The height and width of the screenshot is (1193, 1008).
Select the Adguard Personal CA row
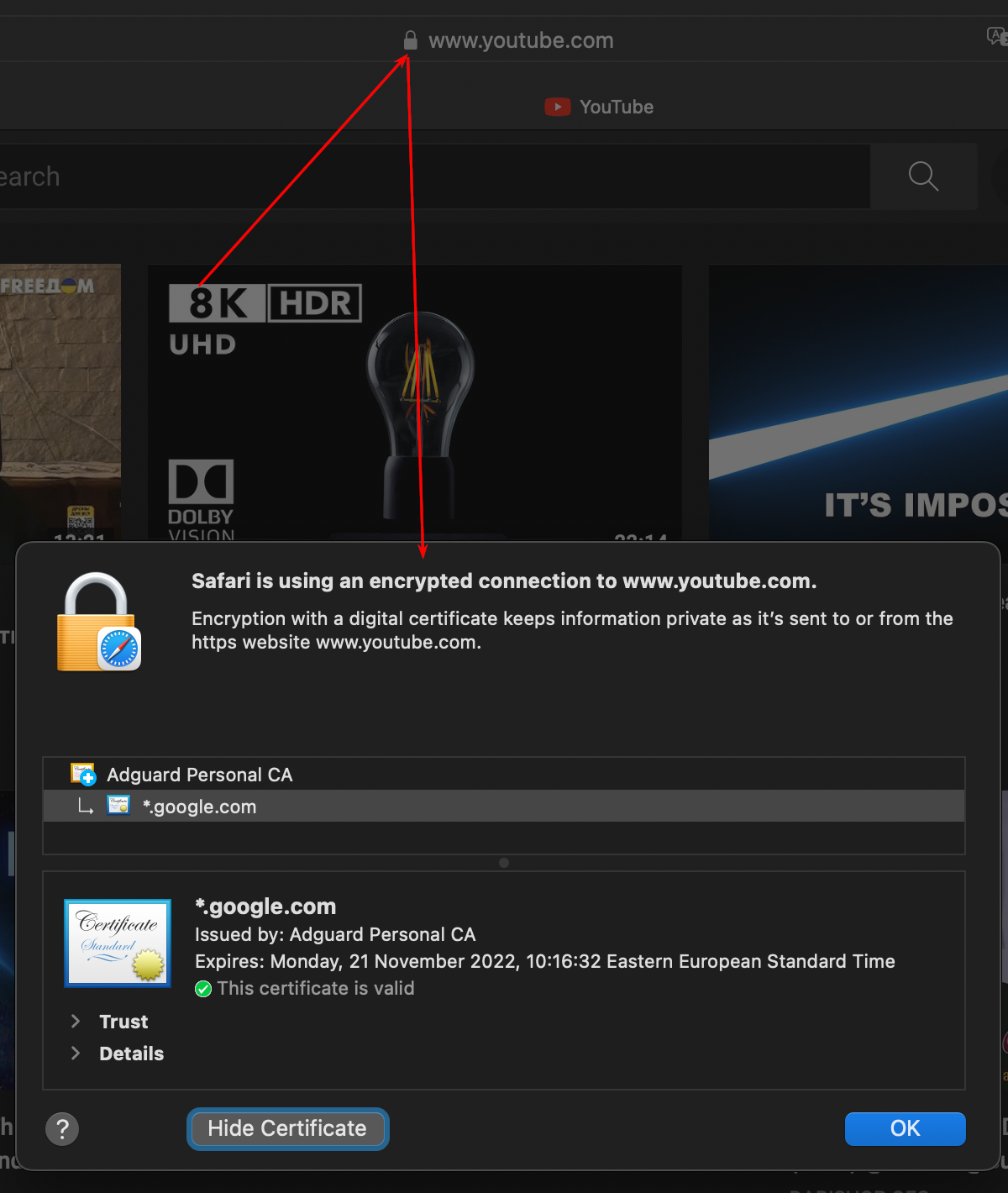(x=198, y=774)
